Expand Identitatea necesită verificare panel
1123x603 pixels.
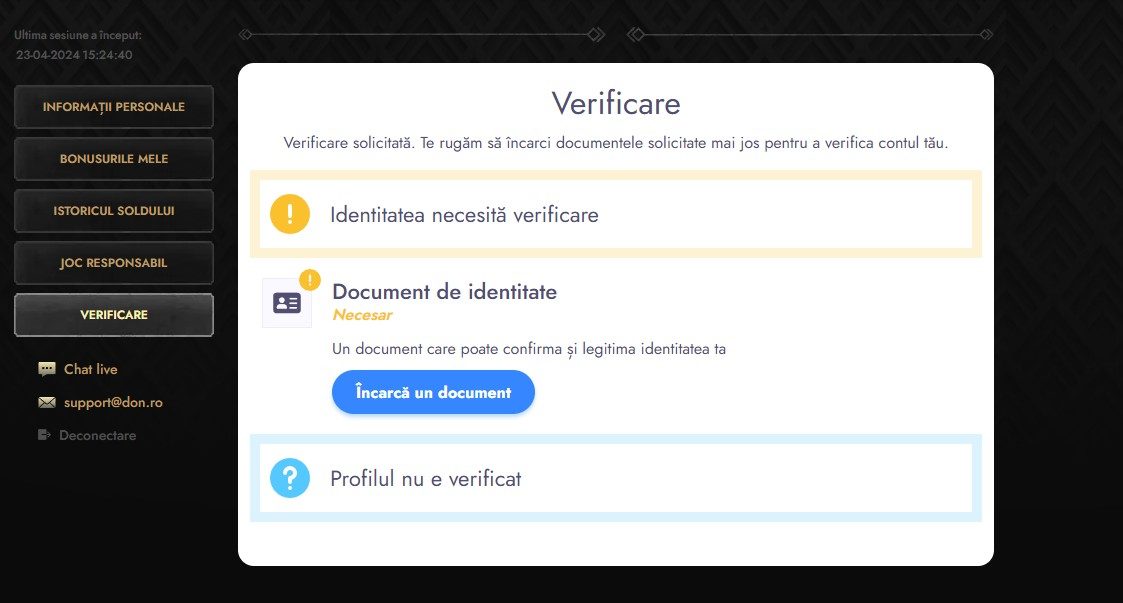(616, 214)
